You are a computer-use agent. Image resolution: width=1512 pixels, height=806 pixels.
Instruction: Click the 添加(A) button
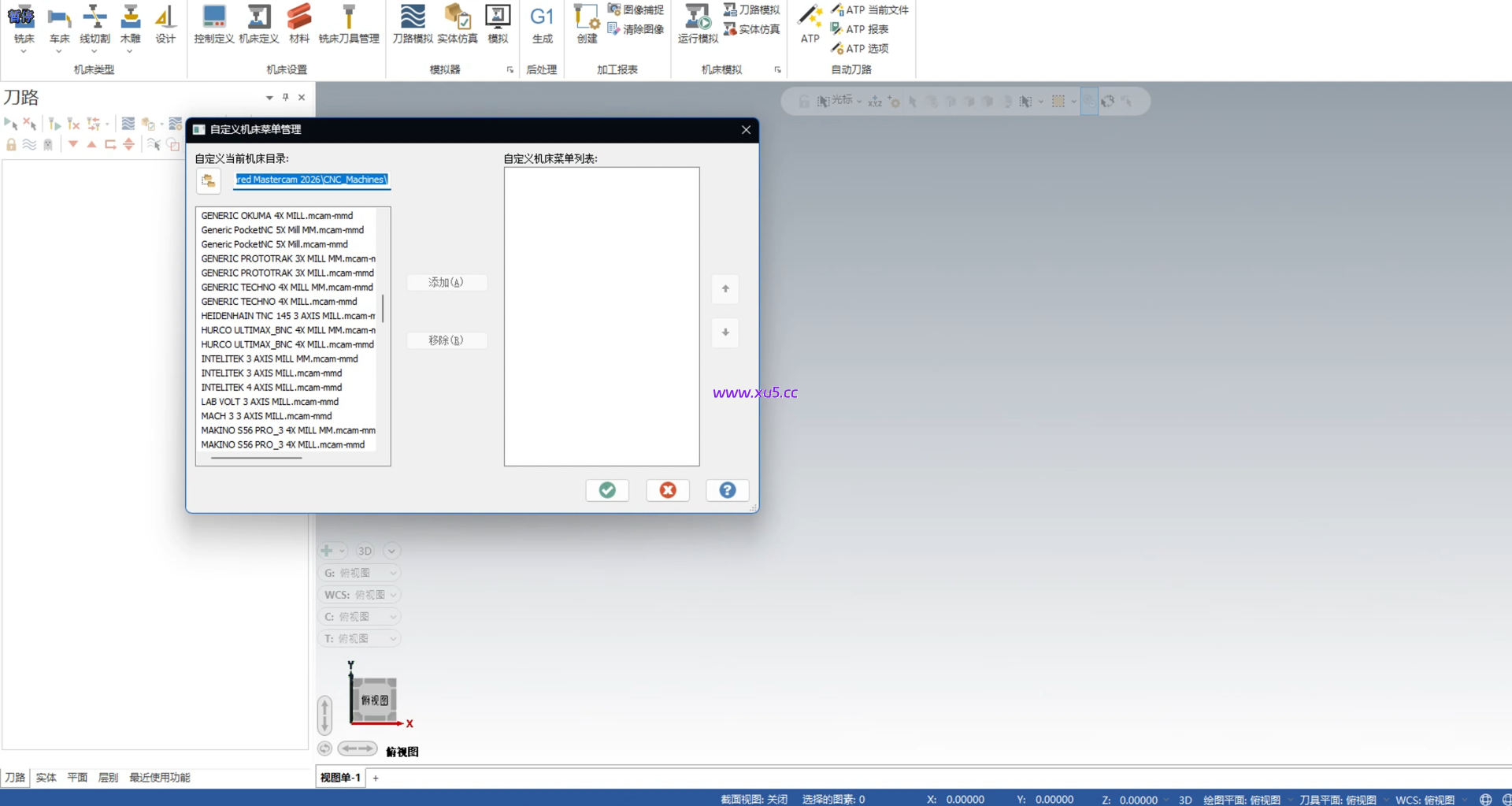pyautogui.click(x=447, y=282)
